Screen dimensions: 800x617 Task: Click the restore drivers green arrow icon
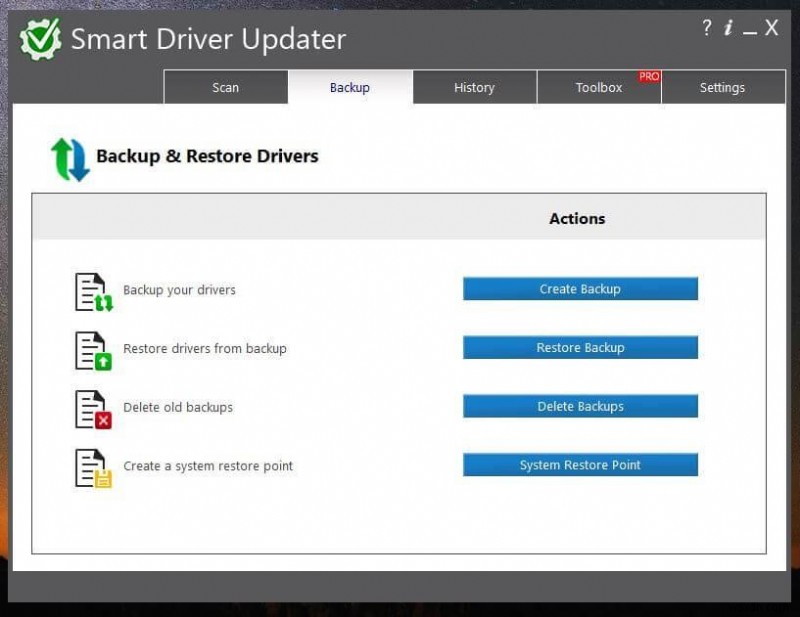(90, 348)
